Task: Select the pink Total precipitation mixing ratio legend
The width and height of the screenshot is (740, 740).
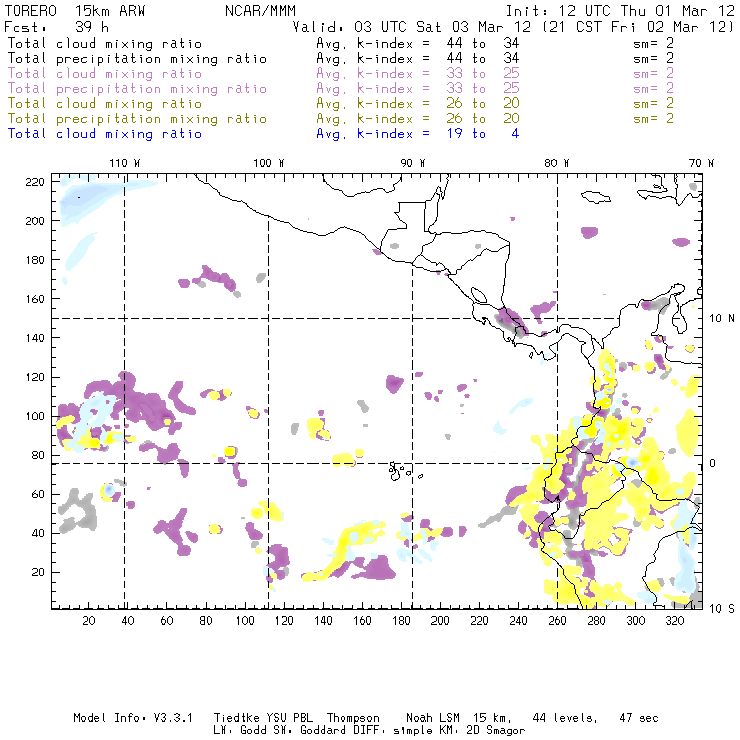Action: click(136, 89)
